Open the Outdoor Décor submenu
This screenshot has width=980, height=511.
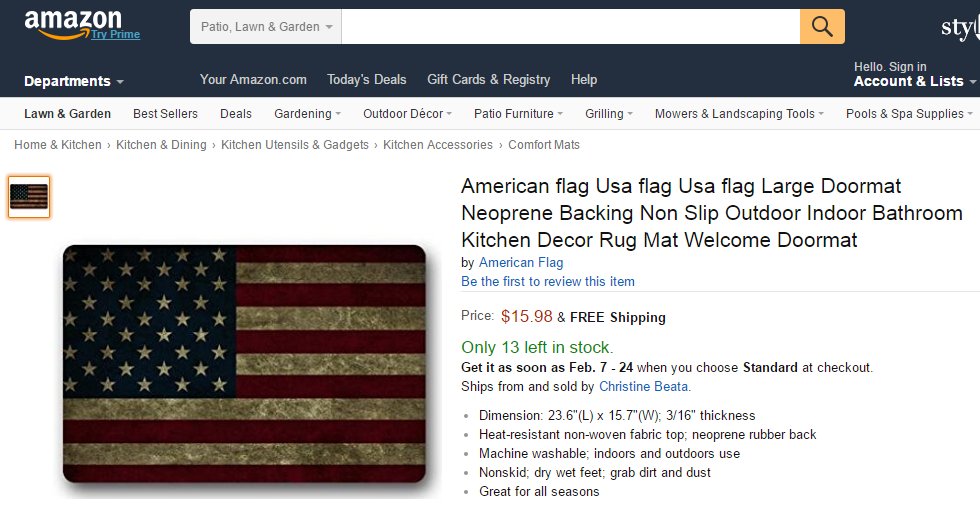[407, 114]
